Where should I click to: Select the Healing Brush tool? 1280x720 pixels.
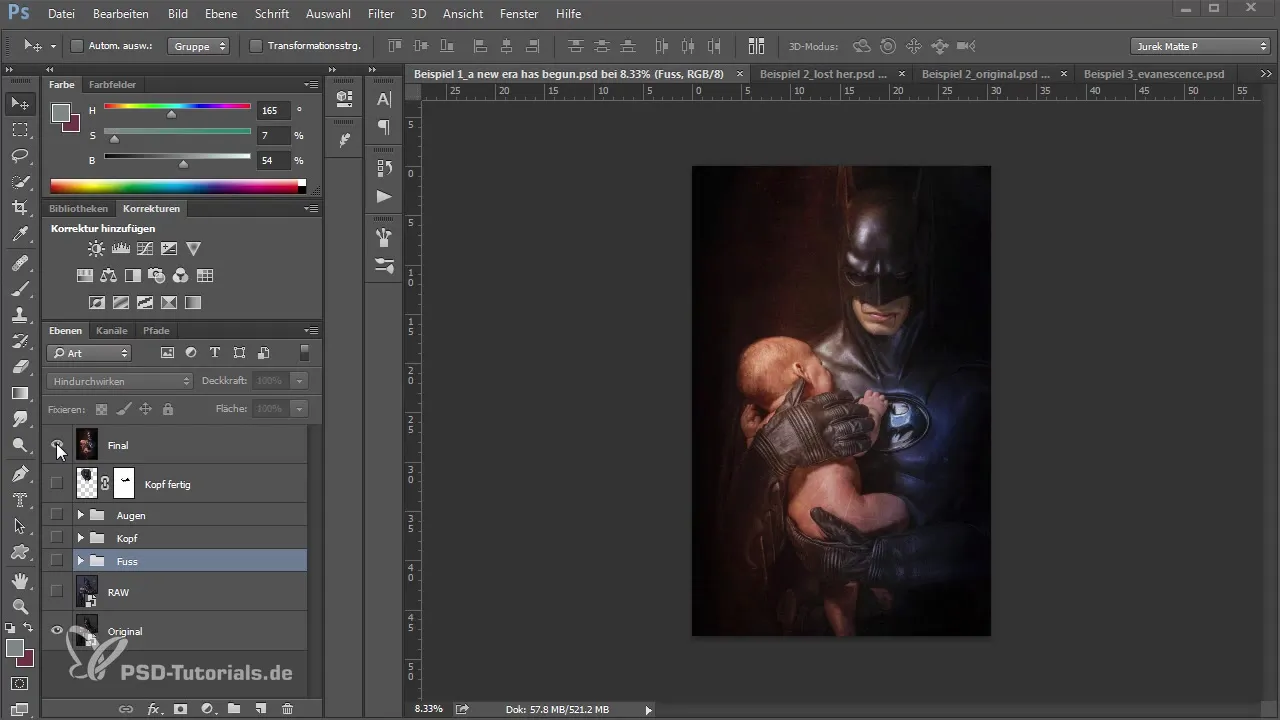tap(20, 263)
